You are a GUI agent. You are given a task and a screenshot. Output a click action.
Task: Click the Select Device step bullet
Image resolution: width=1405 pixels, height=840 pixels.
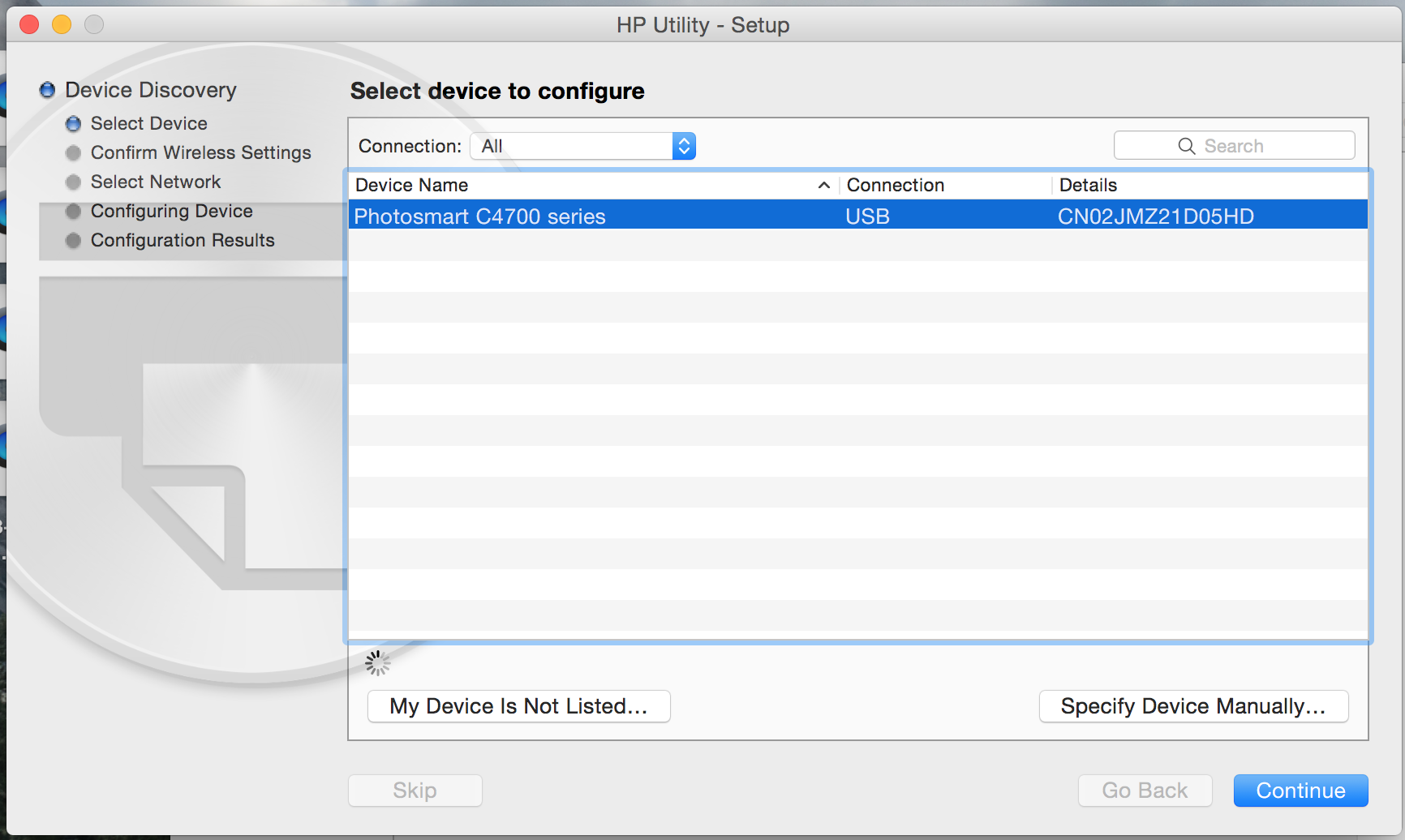pos(74,124)
